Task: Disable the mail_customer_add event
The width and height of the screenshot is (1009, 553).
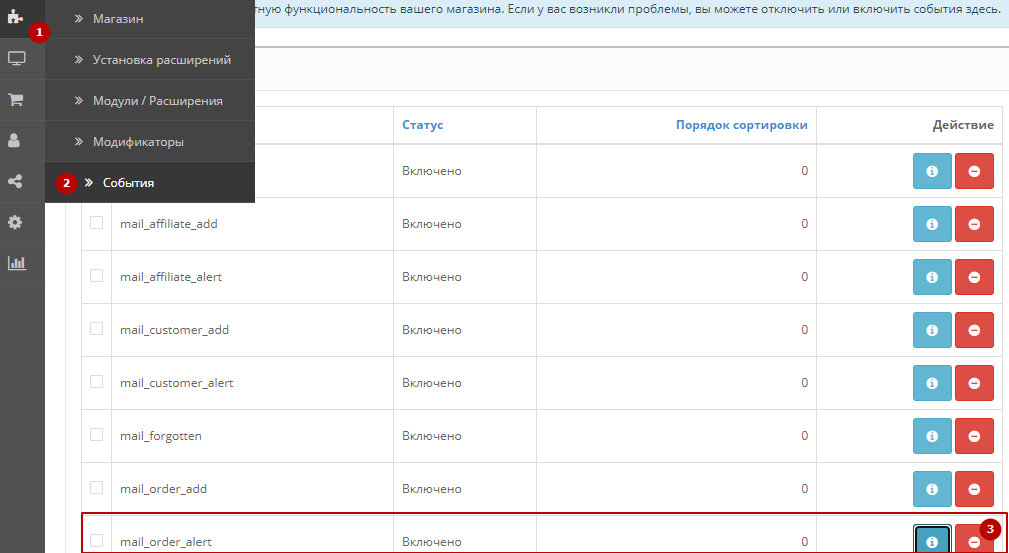Action: (974, 330)
